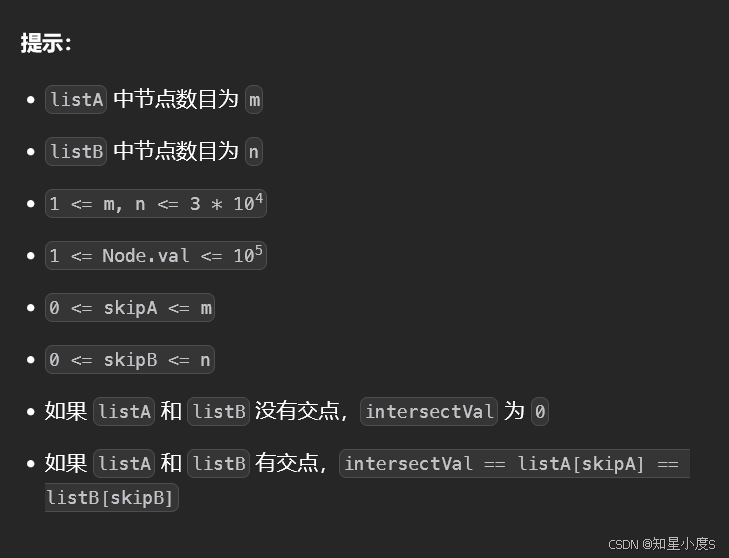The width and height of the screenshot is (729, 558).
Task: Click the n code tag after listB line
Action: click(x=254, y=152)
